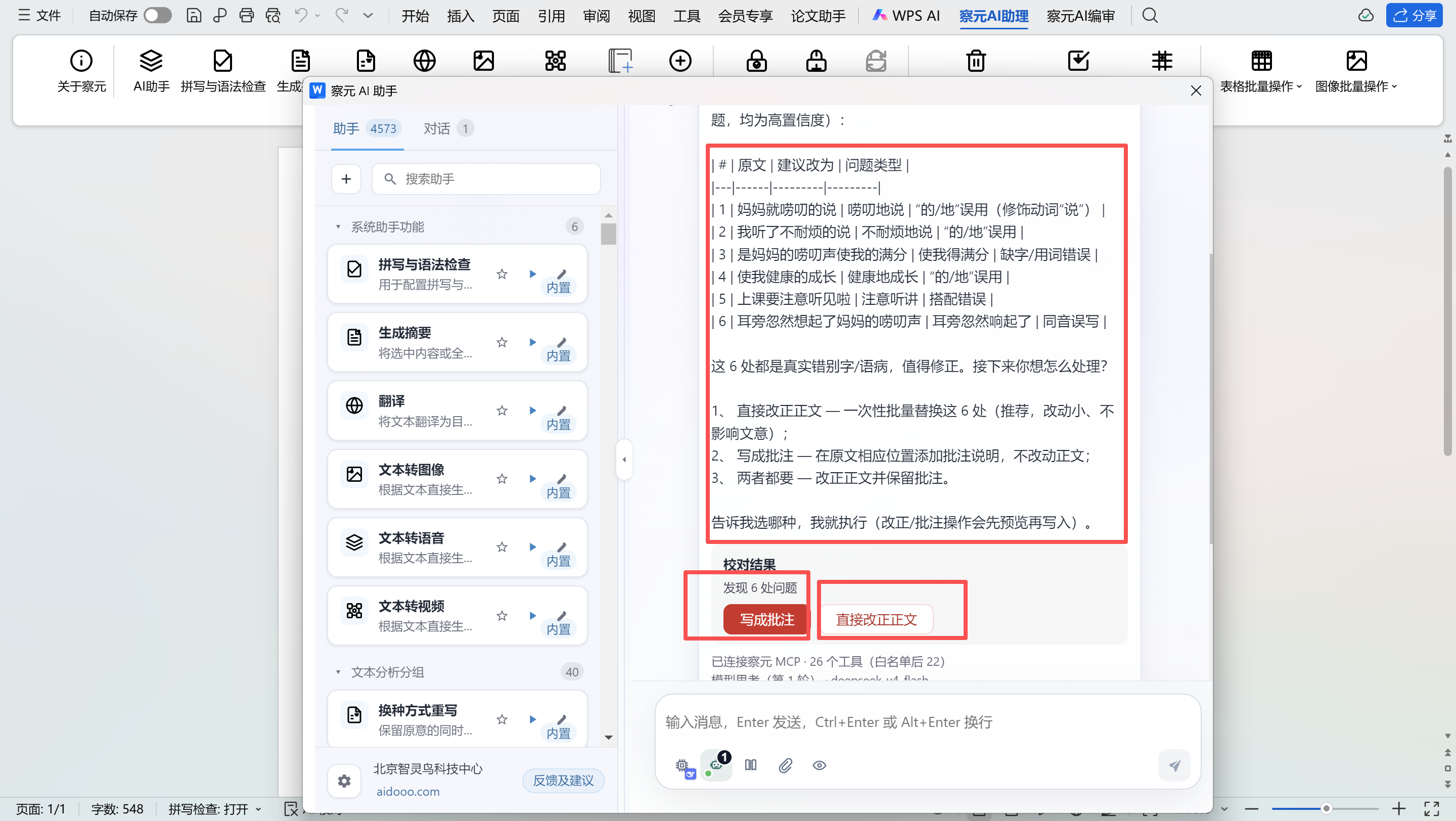Viewport: 1456px width, 821px height.
Task: Click the printer icon in the top toolbar
Action: tap(246, 15)
